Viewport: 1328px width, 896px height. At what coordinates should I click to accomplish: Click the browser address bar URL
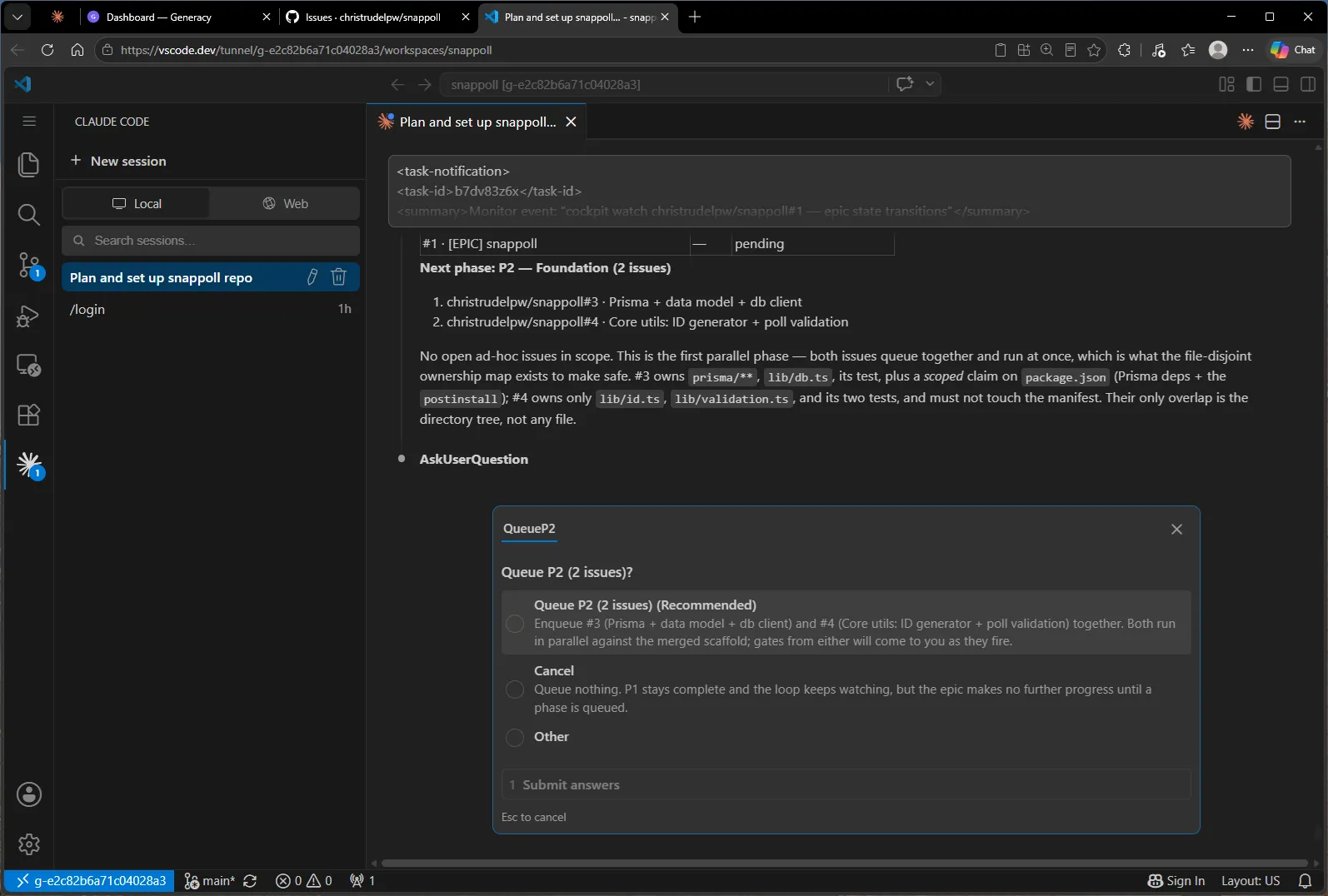pyautogui.click(x=307, y=50)
